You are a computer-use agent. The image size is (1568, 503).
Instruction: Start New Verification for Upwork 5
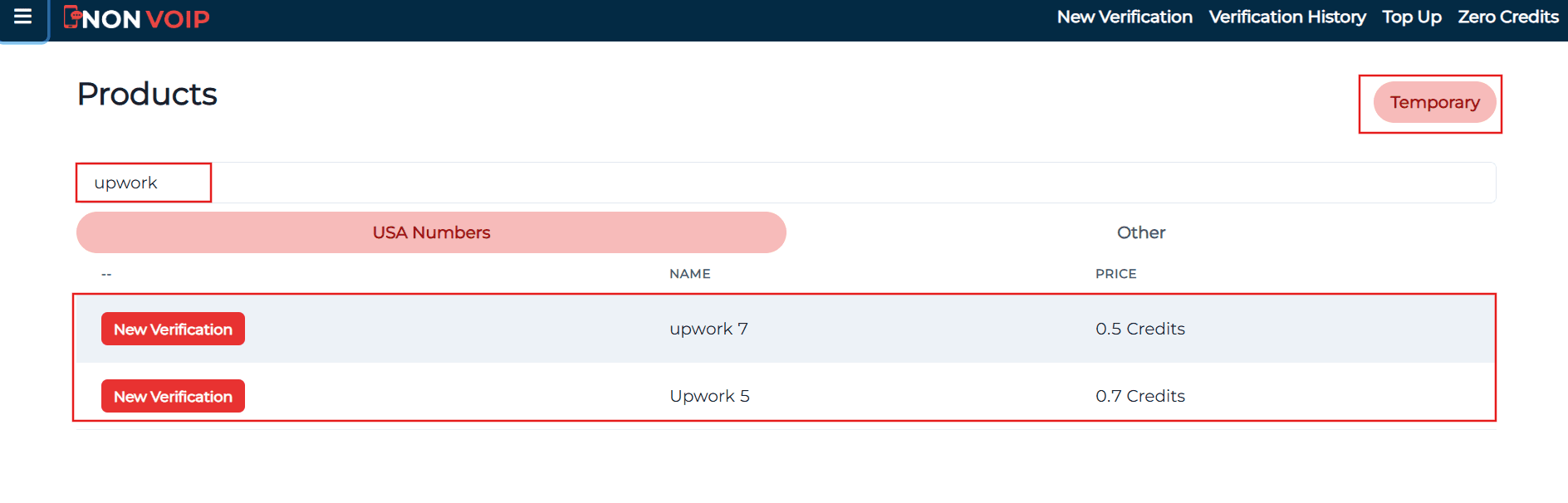172,396
